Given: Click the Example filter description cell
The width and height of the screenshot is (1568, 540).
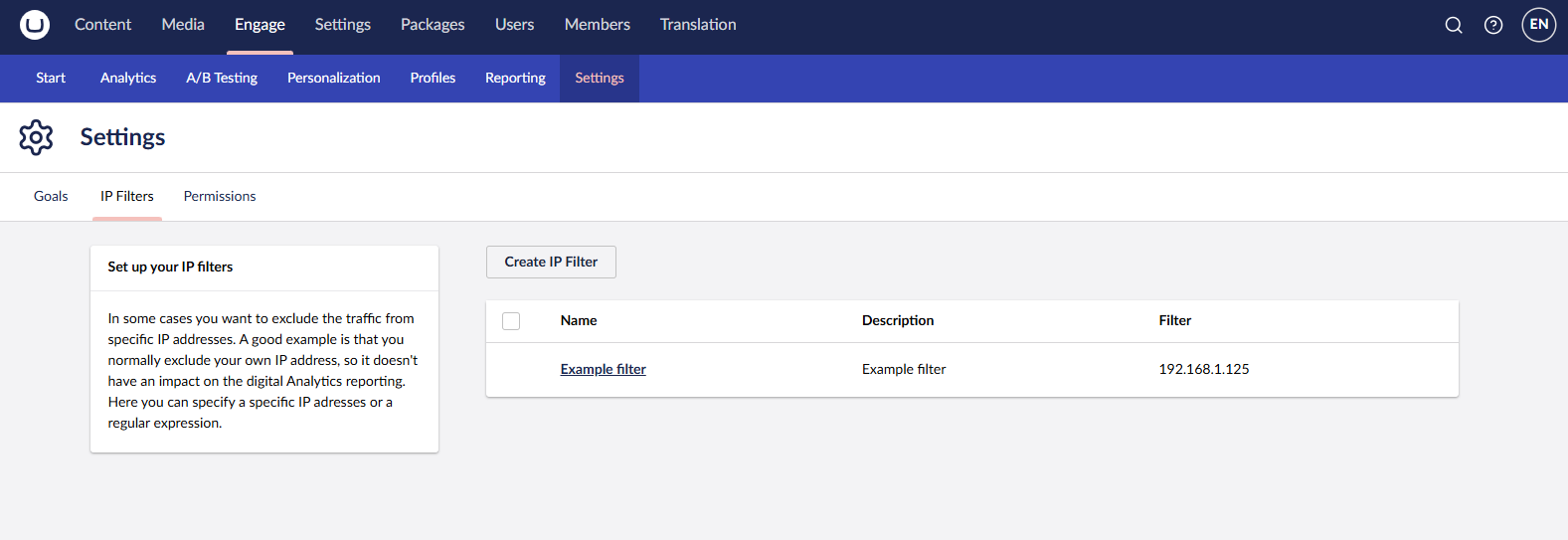Looking at the screenshot, I should (x=904, y=369).
